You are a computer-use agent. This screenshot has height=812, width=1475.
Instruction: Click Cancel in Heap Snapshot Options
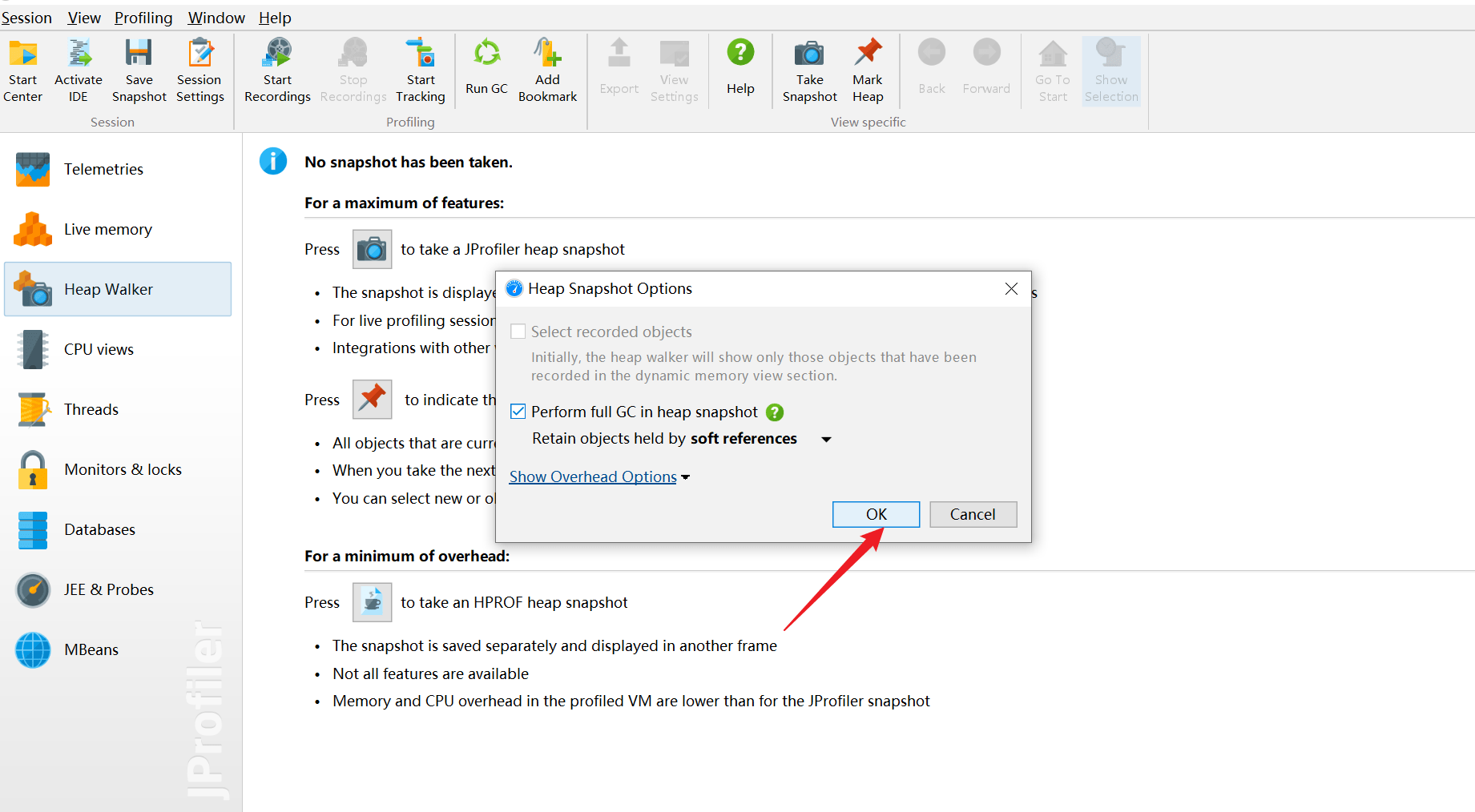[x=973, y=514]
